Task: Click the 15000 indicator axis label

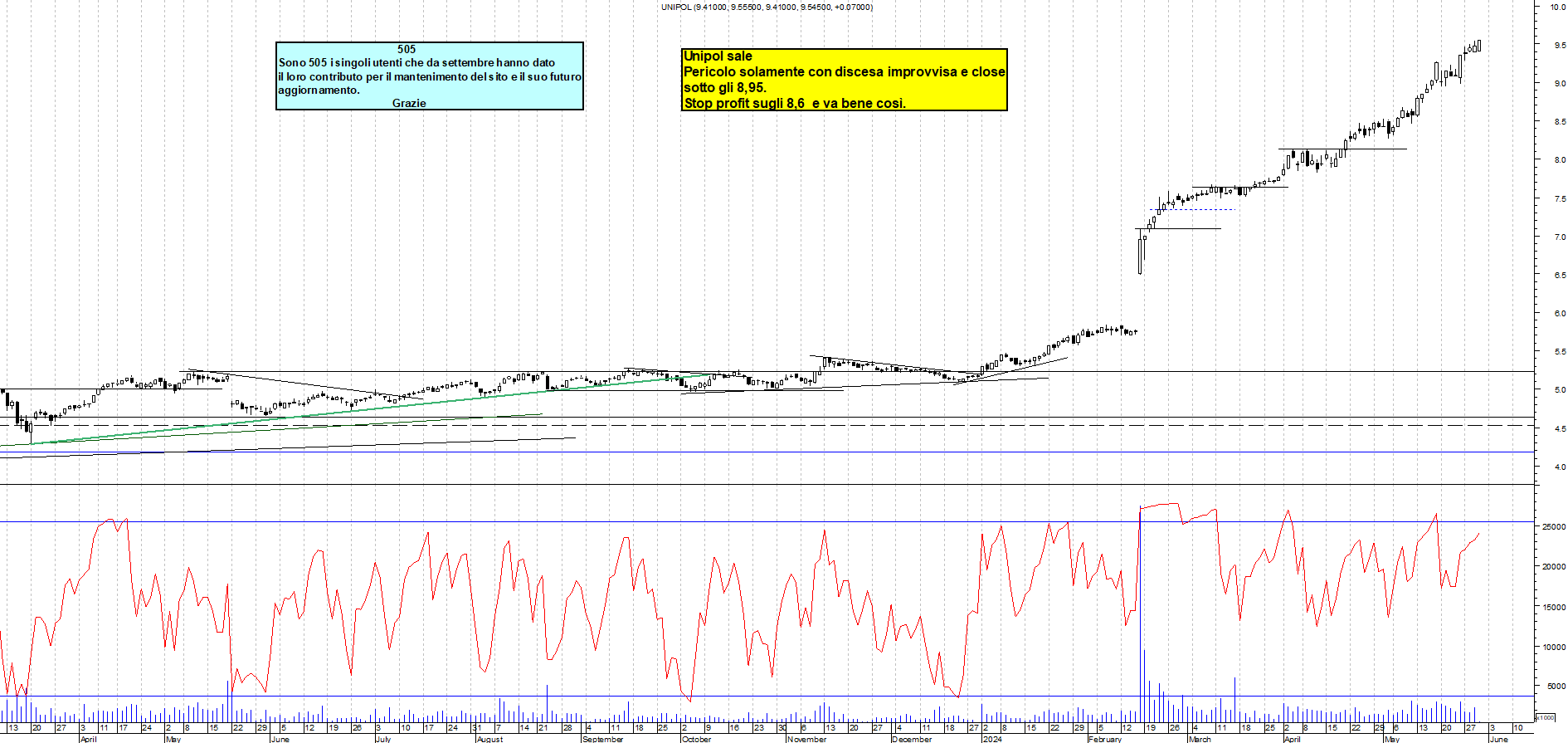Action: 1554,607
